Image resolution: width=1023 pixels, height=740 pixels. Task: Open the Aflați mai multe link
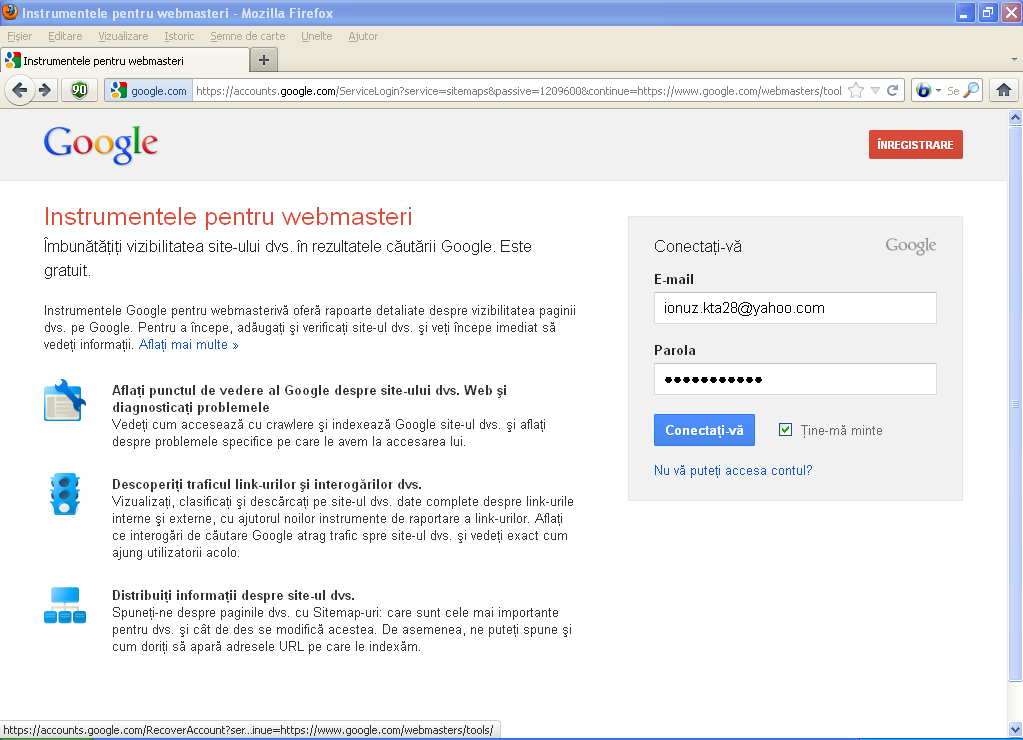tap(189, 345)
